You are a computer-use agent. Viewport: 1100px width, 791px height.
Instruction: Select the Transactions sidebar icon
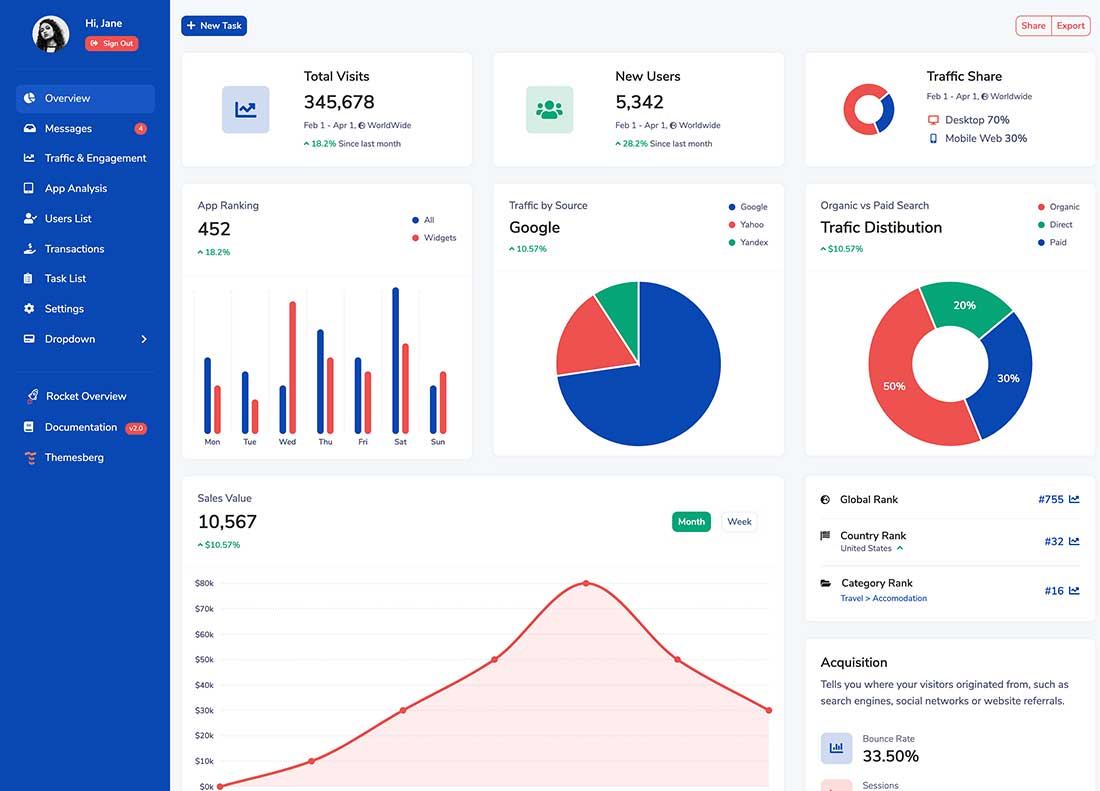tap(29, 248)
